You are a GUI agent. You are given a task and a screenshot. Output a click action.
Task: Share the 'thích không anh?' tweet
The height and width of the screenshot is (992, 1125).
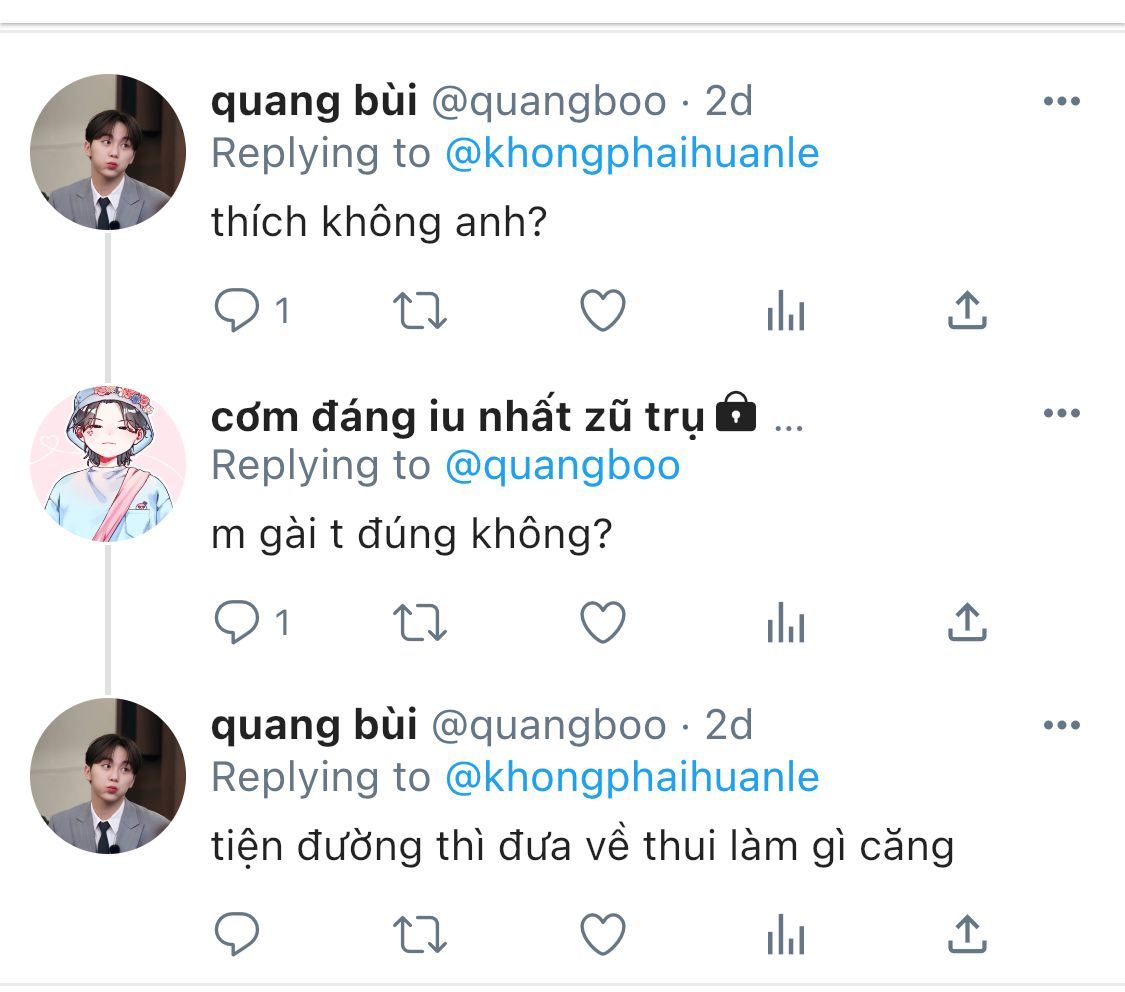click(x=967, y=310)
